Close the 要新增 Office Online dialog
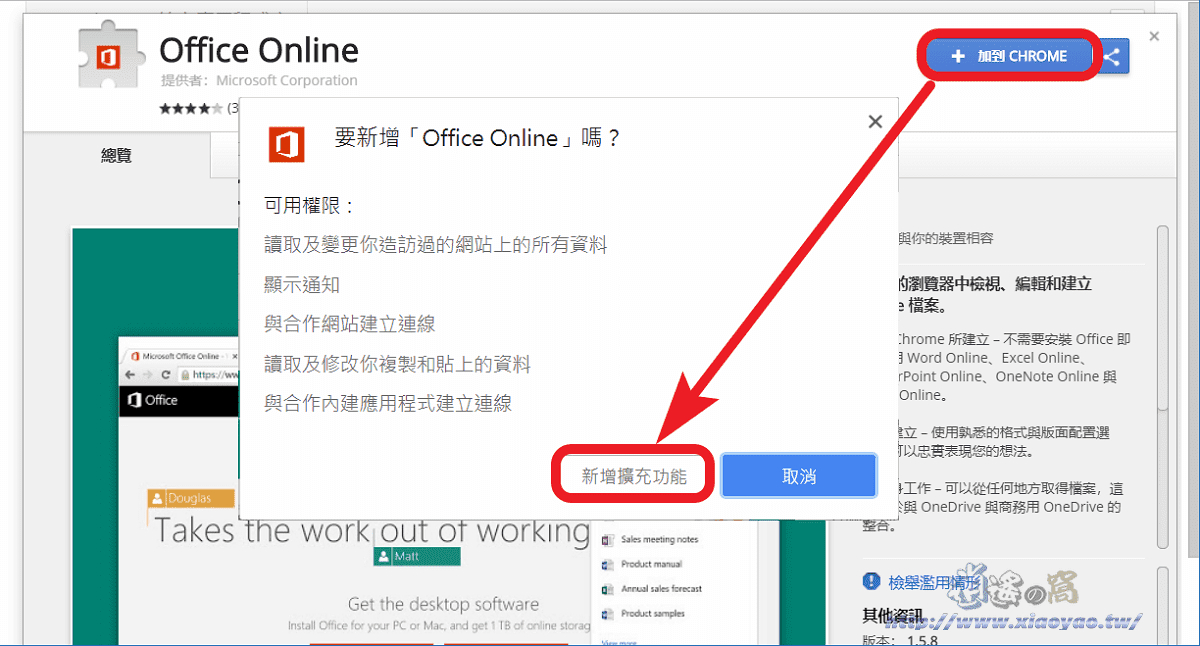Image resolution: width=1200 pixels, height=646 pixels. coord(875,122)
